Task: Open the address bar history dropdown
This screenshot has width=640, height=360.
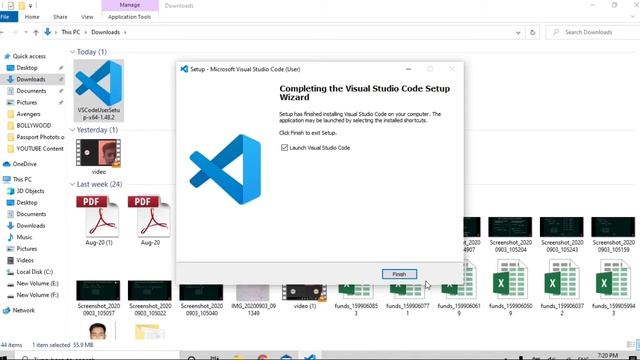Action: tap(518, 32)
